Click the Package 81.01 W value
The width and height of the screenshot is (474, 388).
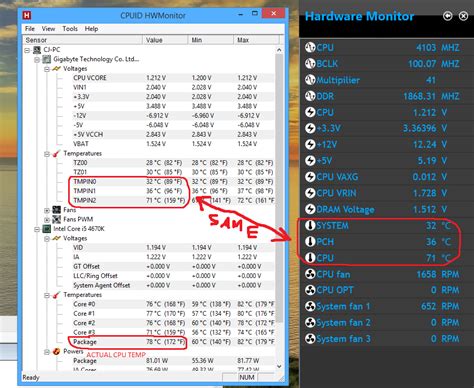click(x=156, y=361)
